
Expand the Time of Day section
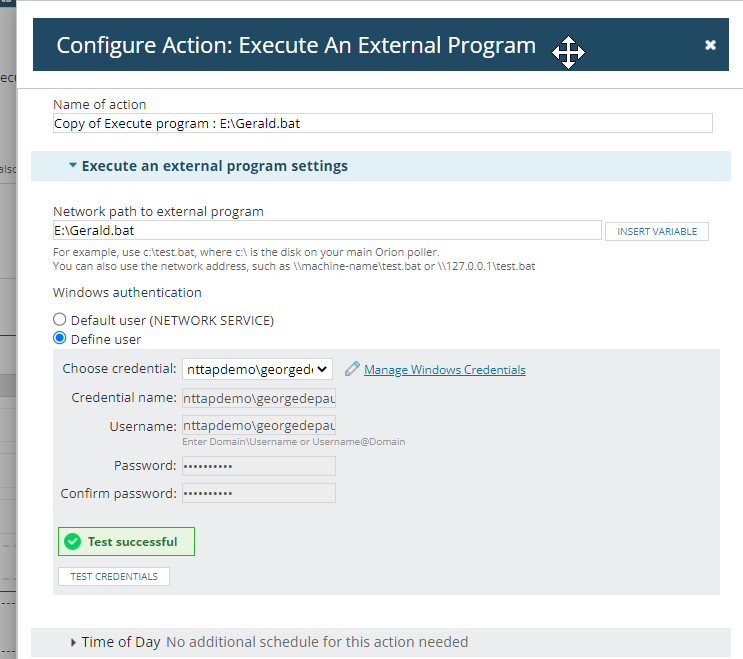pos(74,642)
